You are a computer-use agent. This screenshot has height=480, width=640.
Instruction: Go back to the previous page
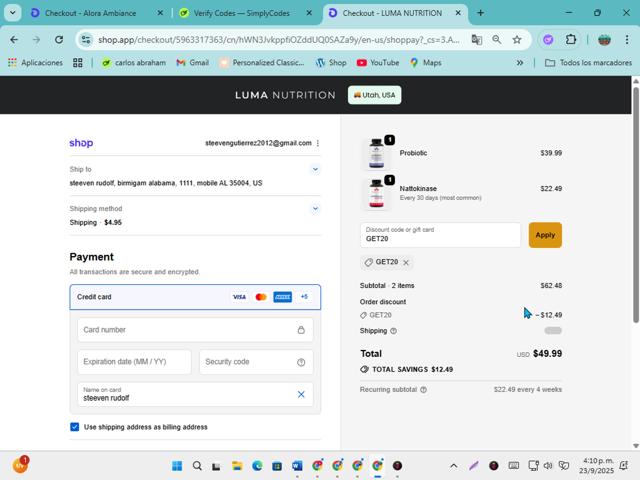coord(14,40)
